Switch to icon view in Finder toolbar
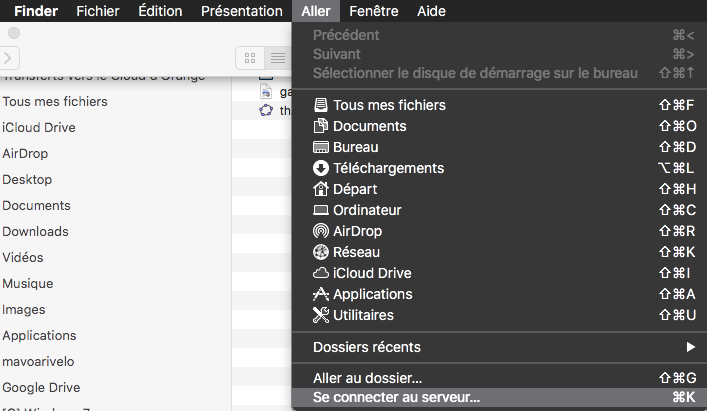The image size is (707, 411). click(250, 58)
